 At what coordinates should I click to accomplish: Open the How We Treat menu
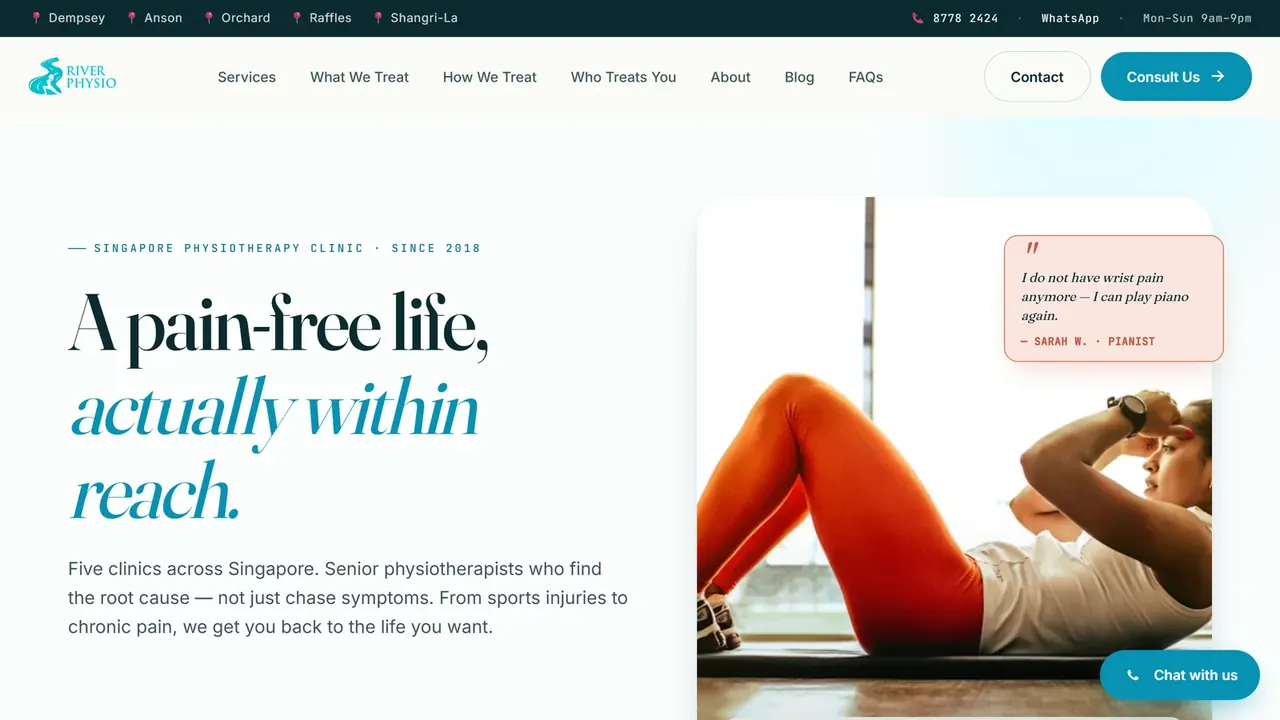490,77
